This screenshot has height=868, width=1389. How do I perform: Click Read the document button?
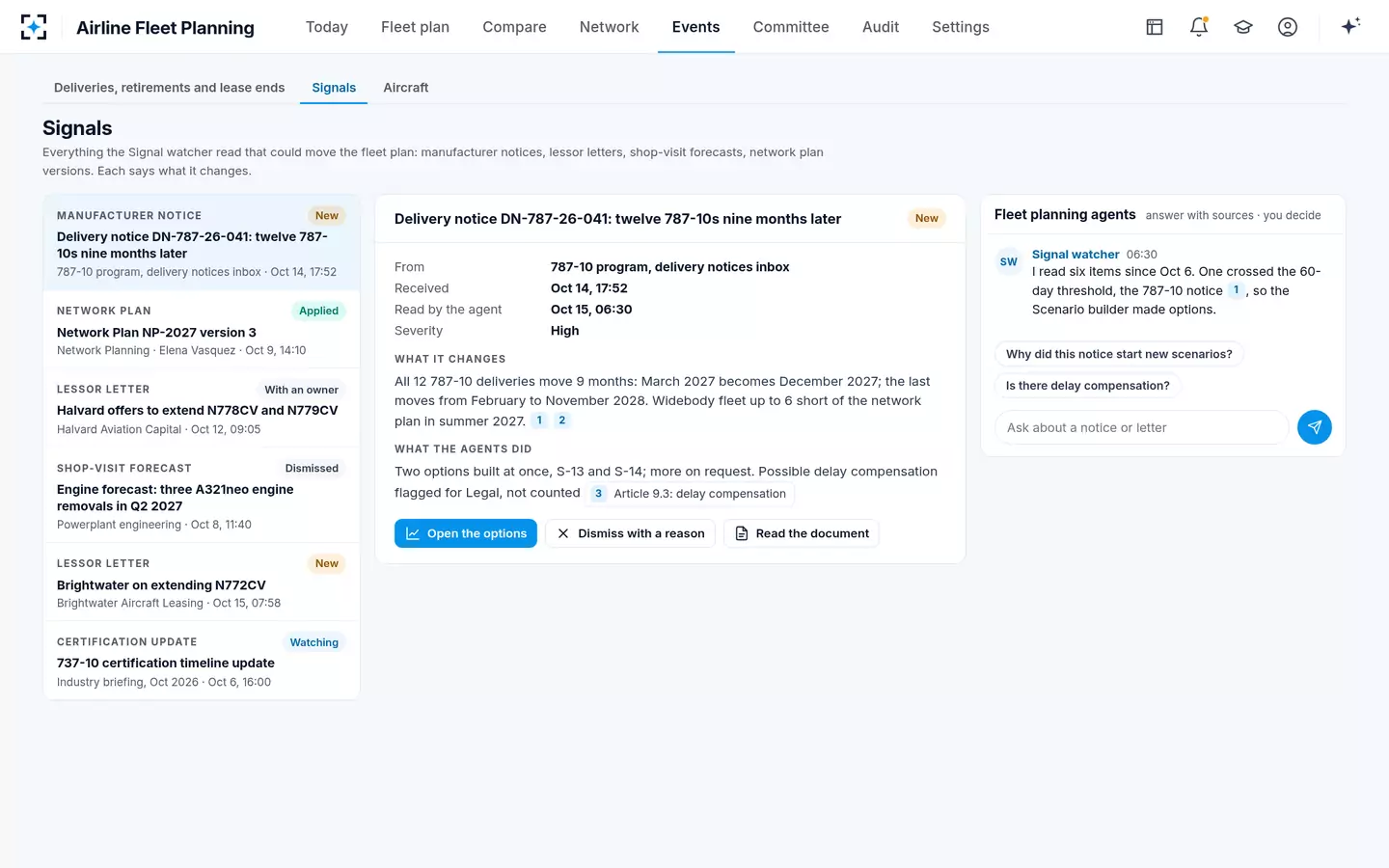click(802, 533)
